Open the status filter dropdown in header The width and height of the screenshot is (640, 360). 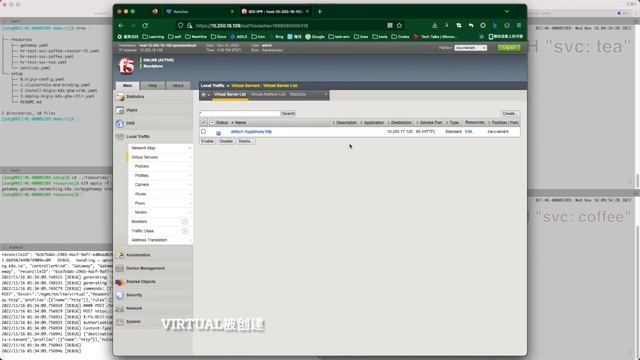click(x=212, y=122)
